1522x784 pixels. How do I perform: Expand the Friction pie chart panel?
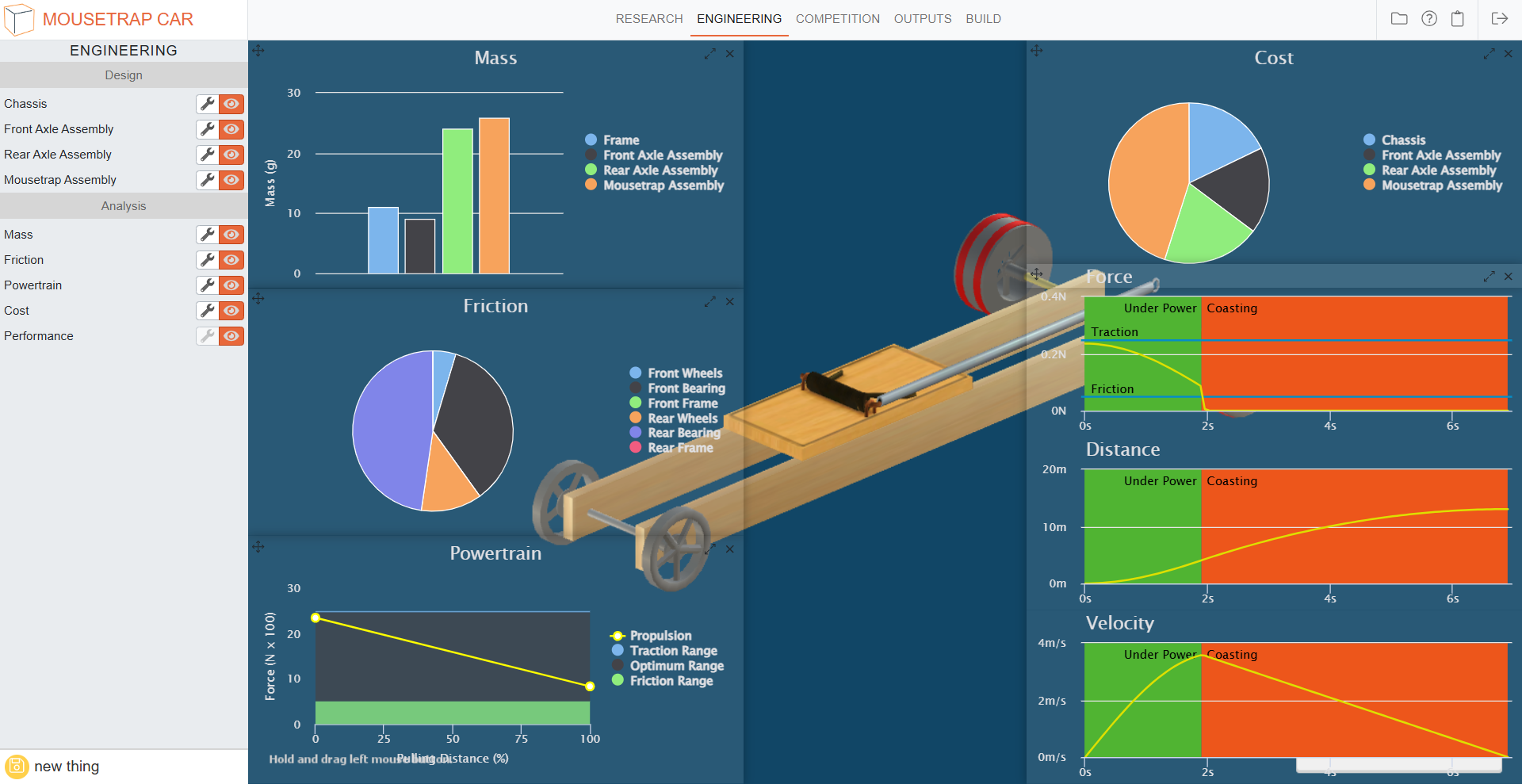(x=709, y=302)
